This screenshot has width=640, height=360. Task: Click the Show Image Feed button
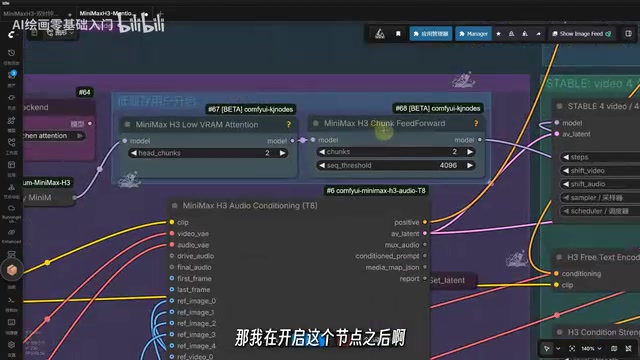point(581,34)
